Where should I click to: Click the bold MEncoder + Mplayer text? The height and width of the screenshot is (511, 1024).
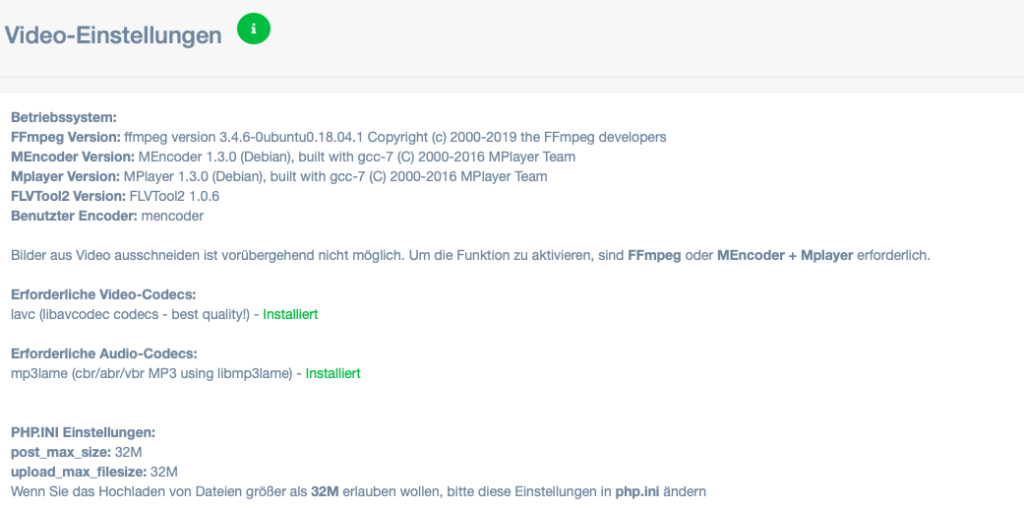785,256
